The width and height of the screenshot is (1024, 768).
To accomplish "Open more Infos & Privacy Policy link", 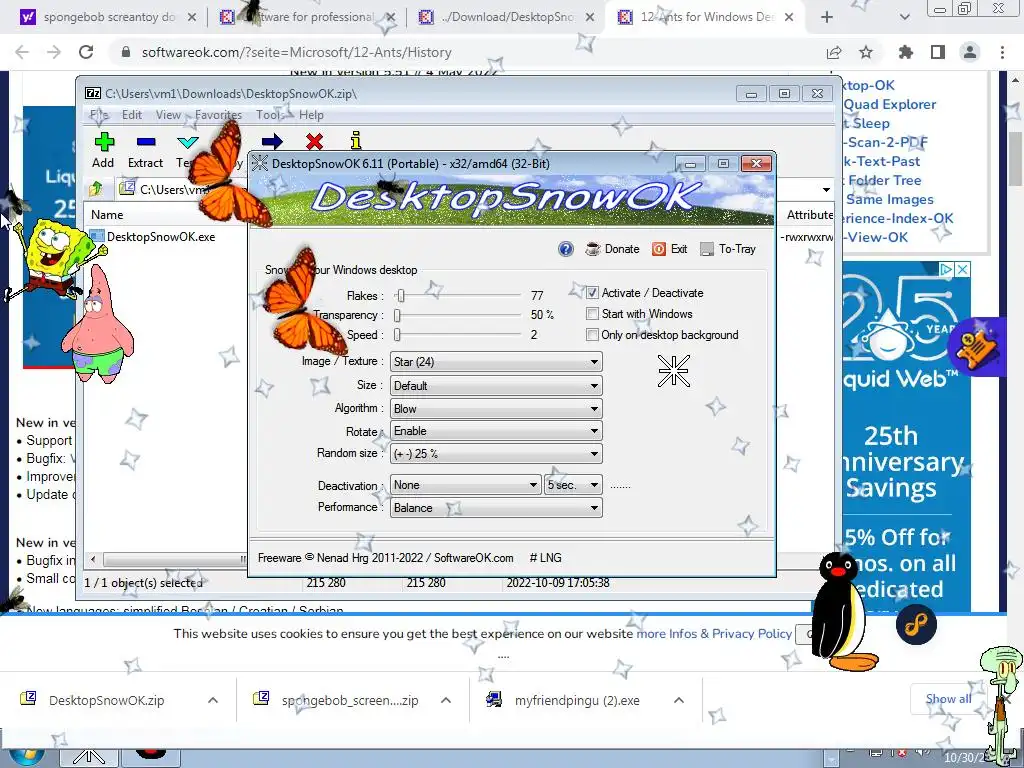I will coord(714,633).
